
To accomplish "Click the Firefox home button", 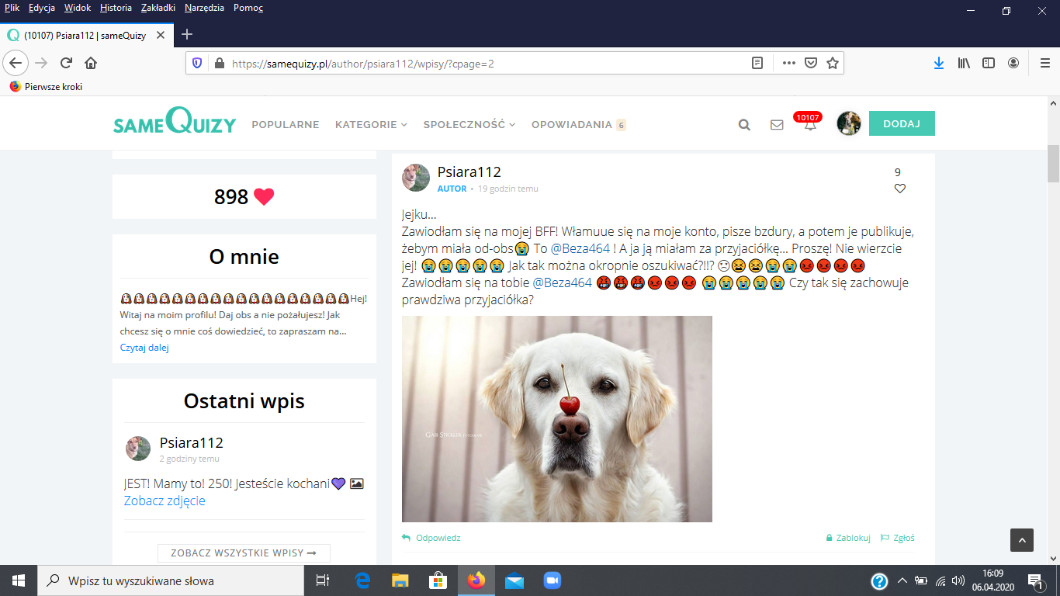I will tap(91, 62).
